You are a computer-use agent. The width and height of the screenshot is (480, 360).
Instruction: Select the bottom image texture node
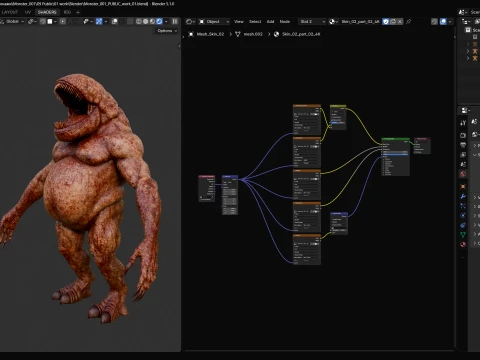307,249
